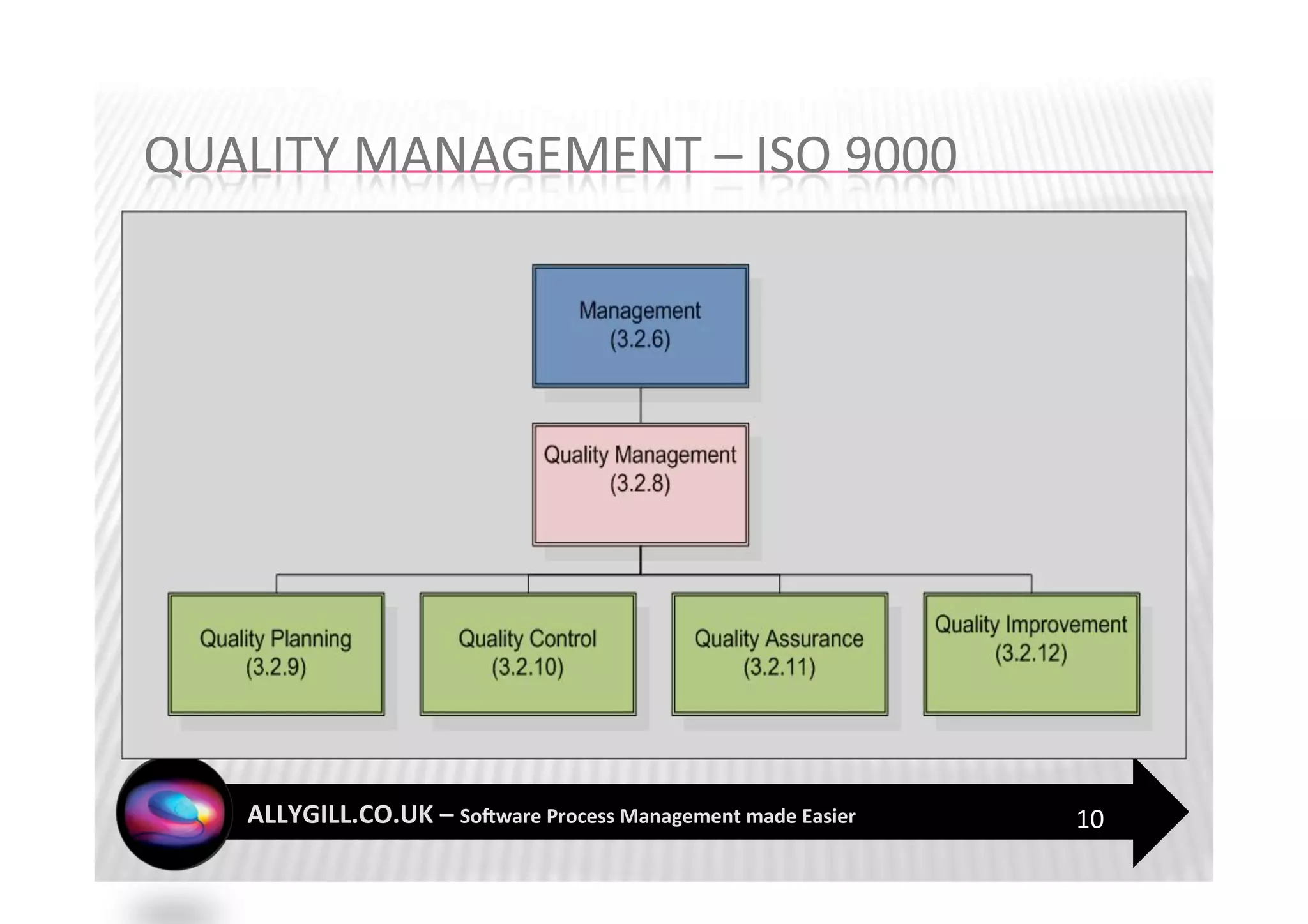Click ISO 9000 in the slide title
Viewport: 1308px width, 924px height.
856,155
